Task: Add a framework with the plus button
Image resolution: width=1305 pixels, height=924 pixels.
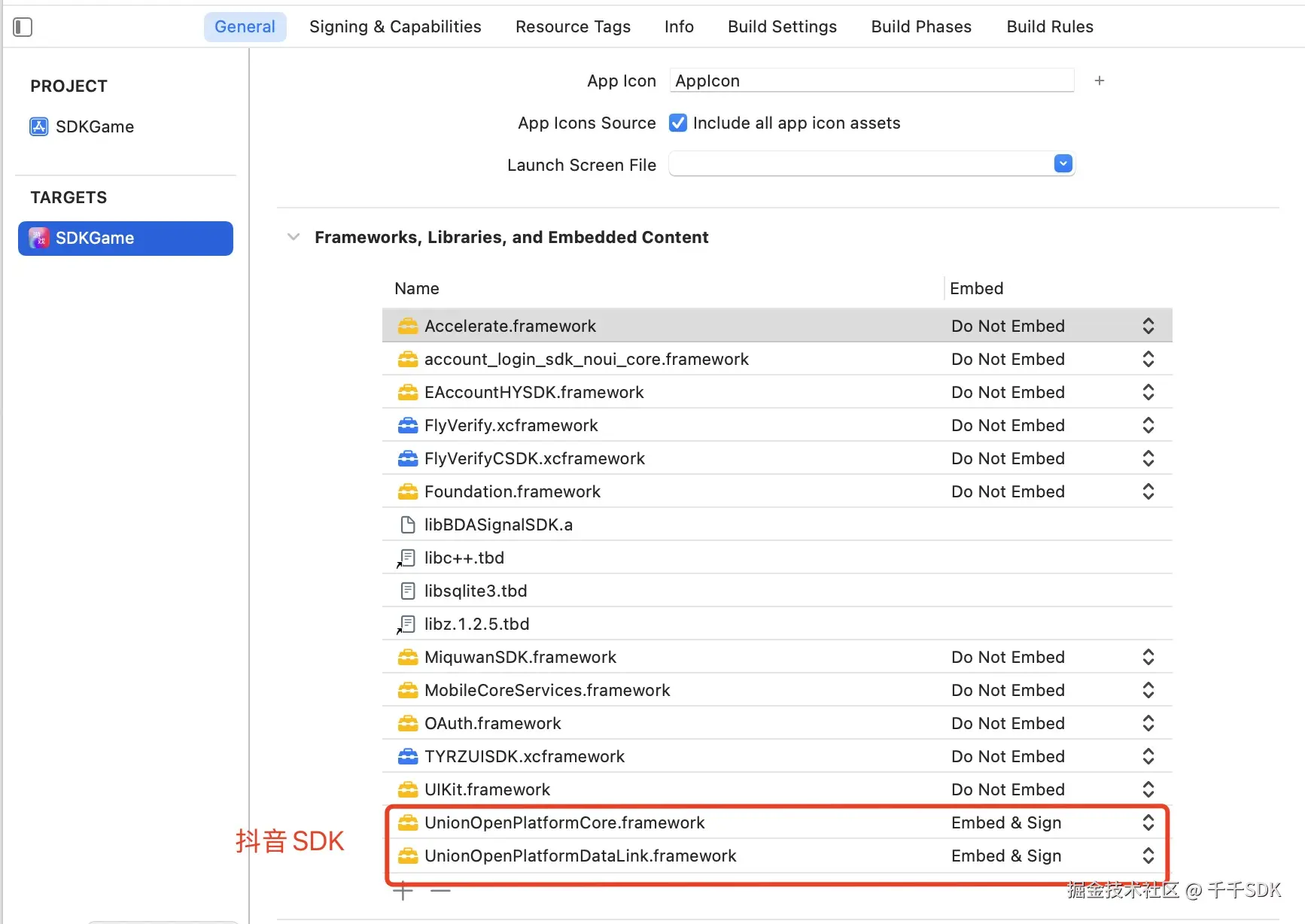Action: click(x=403, y=891)
